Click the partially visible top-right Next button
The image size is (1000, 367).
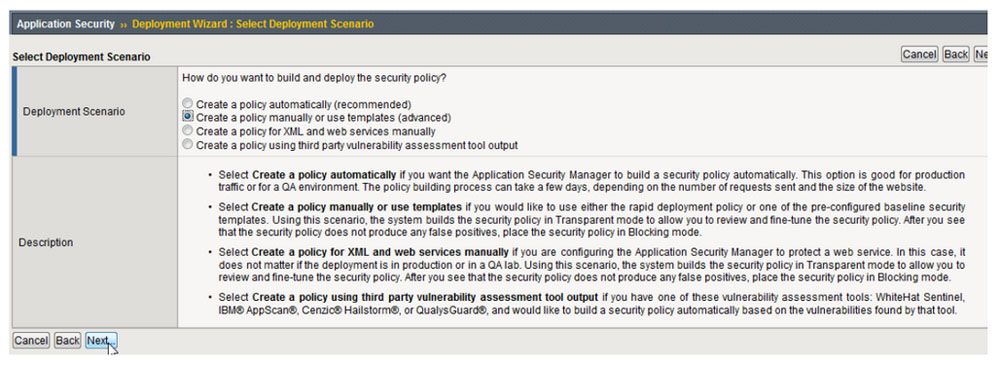click(x=981, y=54)
